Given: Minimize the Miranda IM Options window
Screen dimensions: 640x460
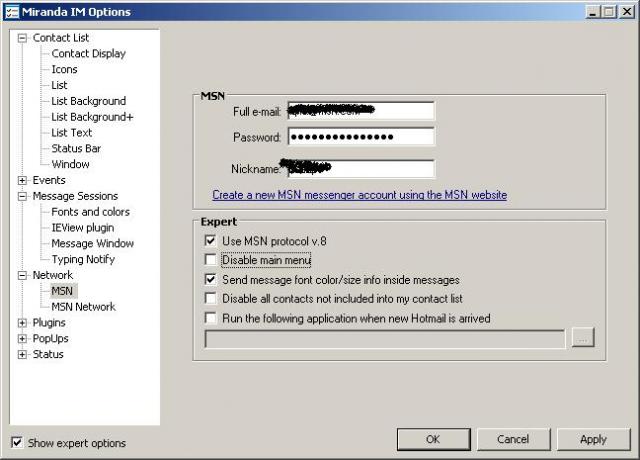Looking at the screenshot, I should (x=592, y=12).
